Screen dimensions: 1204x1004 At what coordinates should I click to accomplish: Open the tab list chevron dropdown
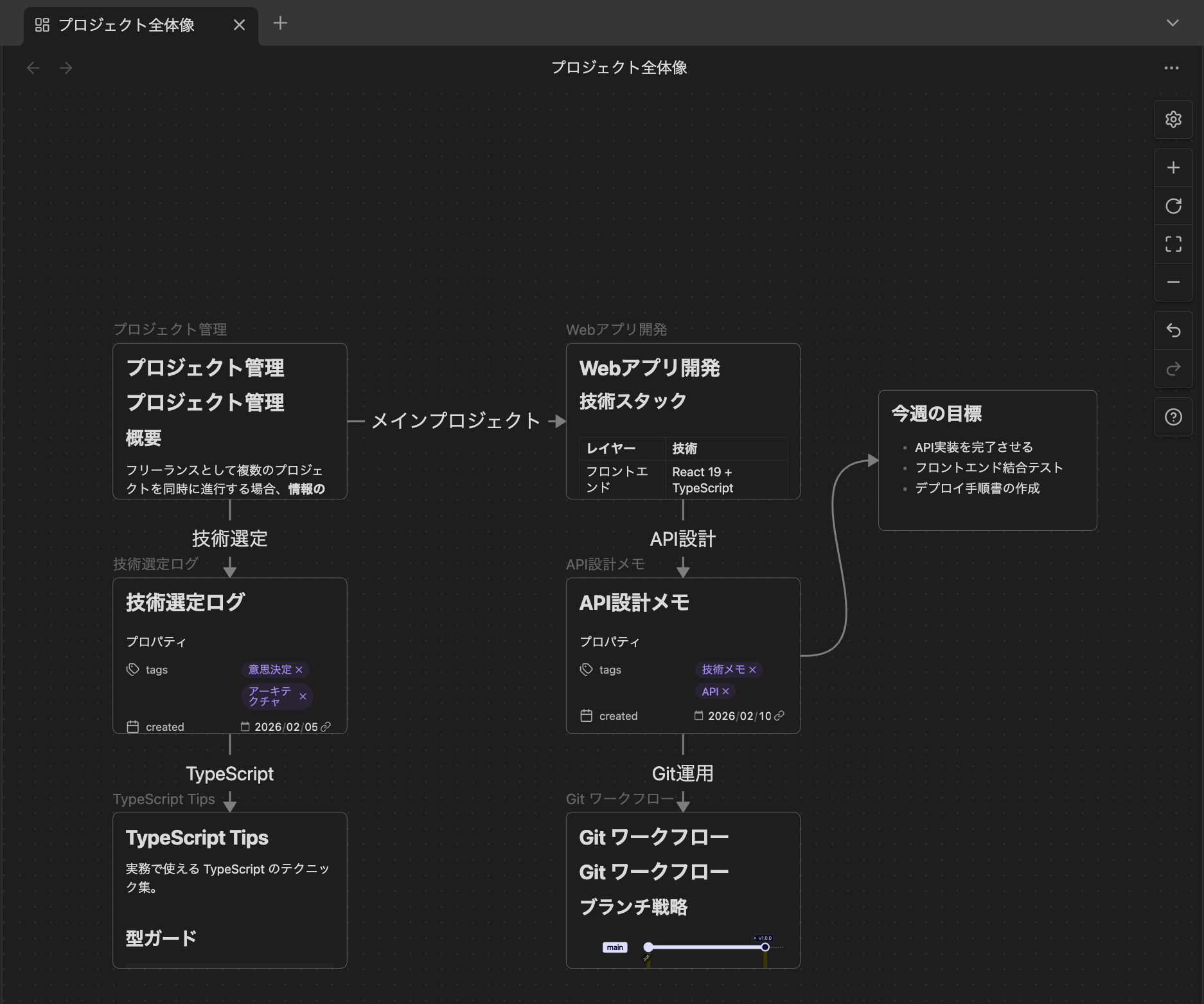point(1174,23)
